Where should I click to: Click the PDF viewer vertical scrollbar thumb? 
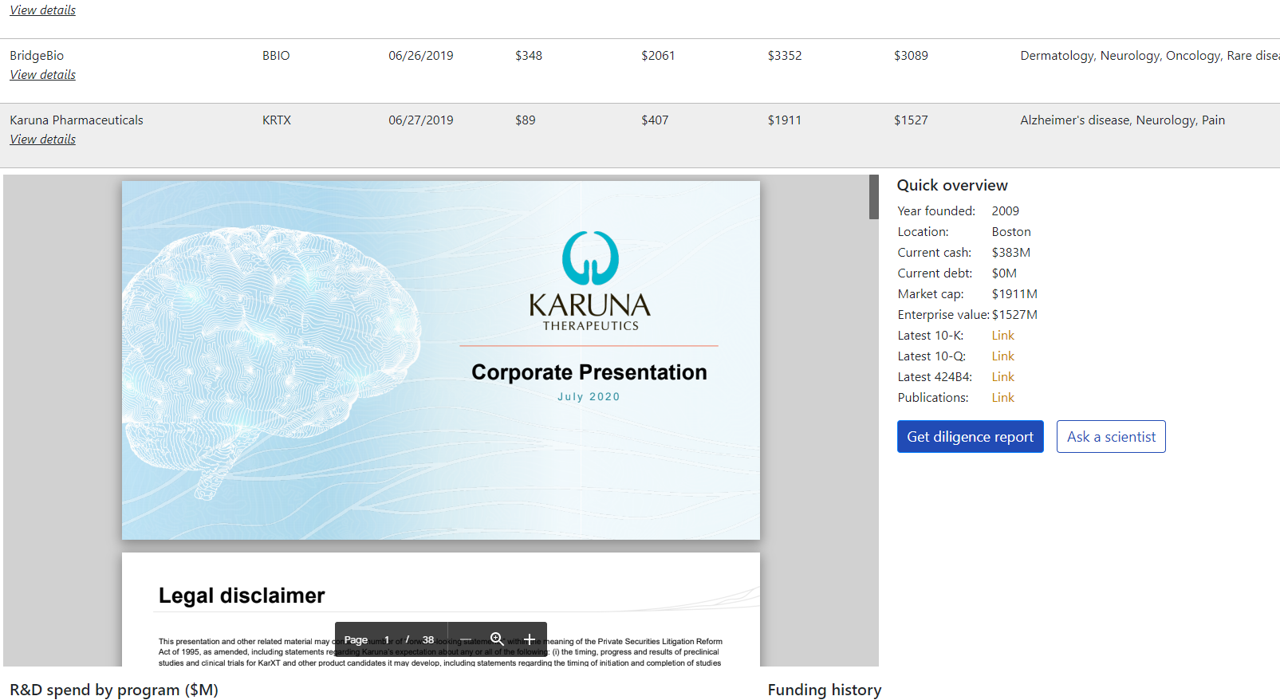point(874,197)
